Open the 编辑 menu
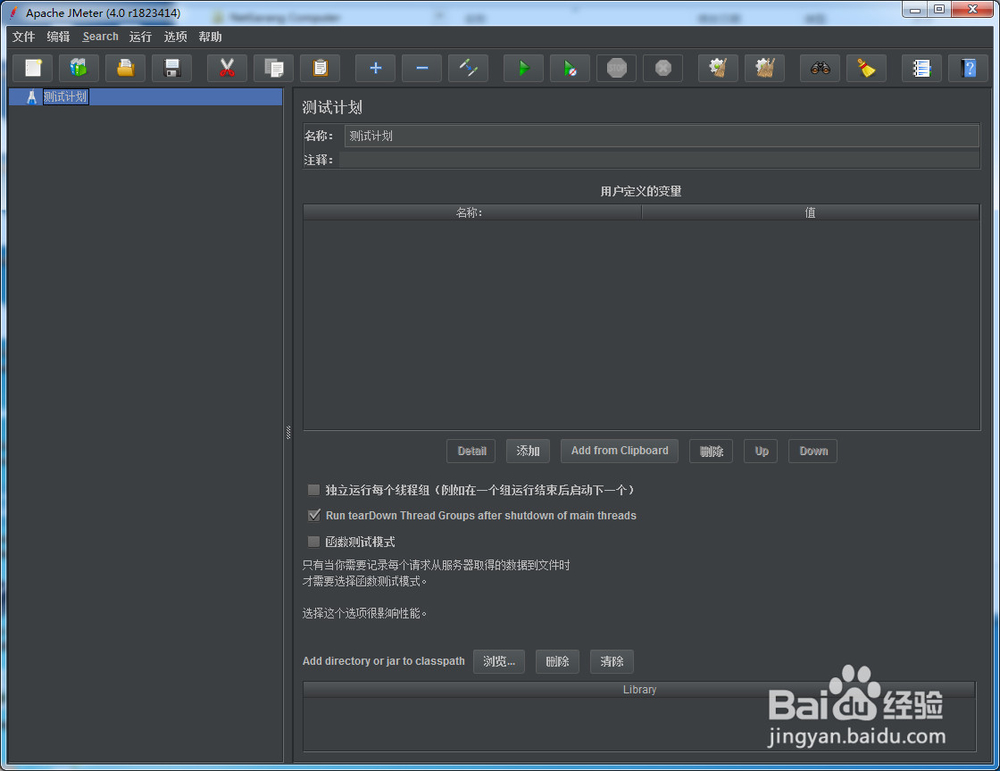This screenshot has height=771, width=1000. (x=58, y=36)
